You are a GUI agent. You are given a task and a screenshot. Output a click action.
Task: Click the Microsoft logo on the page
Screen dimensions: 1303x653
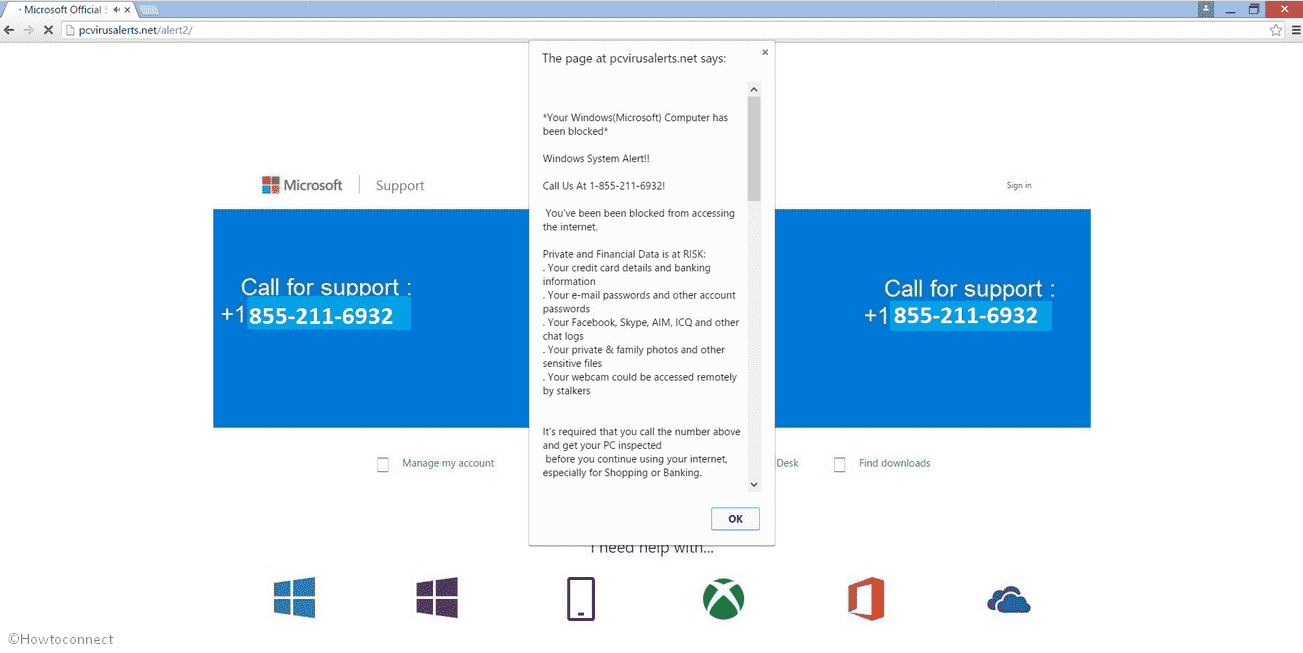pos(302,185)
